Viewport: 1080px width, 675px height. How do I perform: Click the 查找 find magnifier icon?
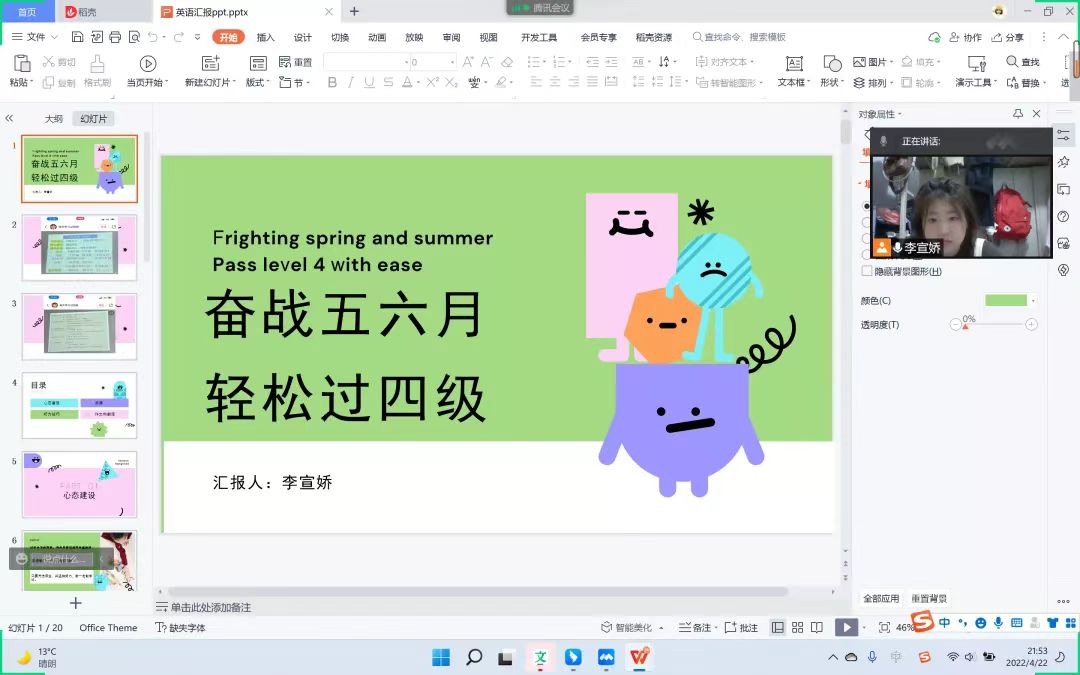point(1012,62)
